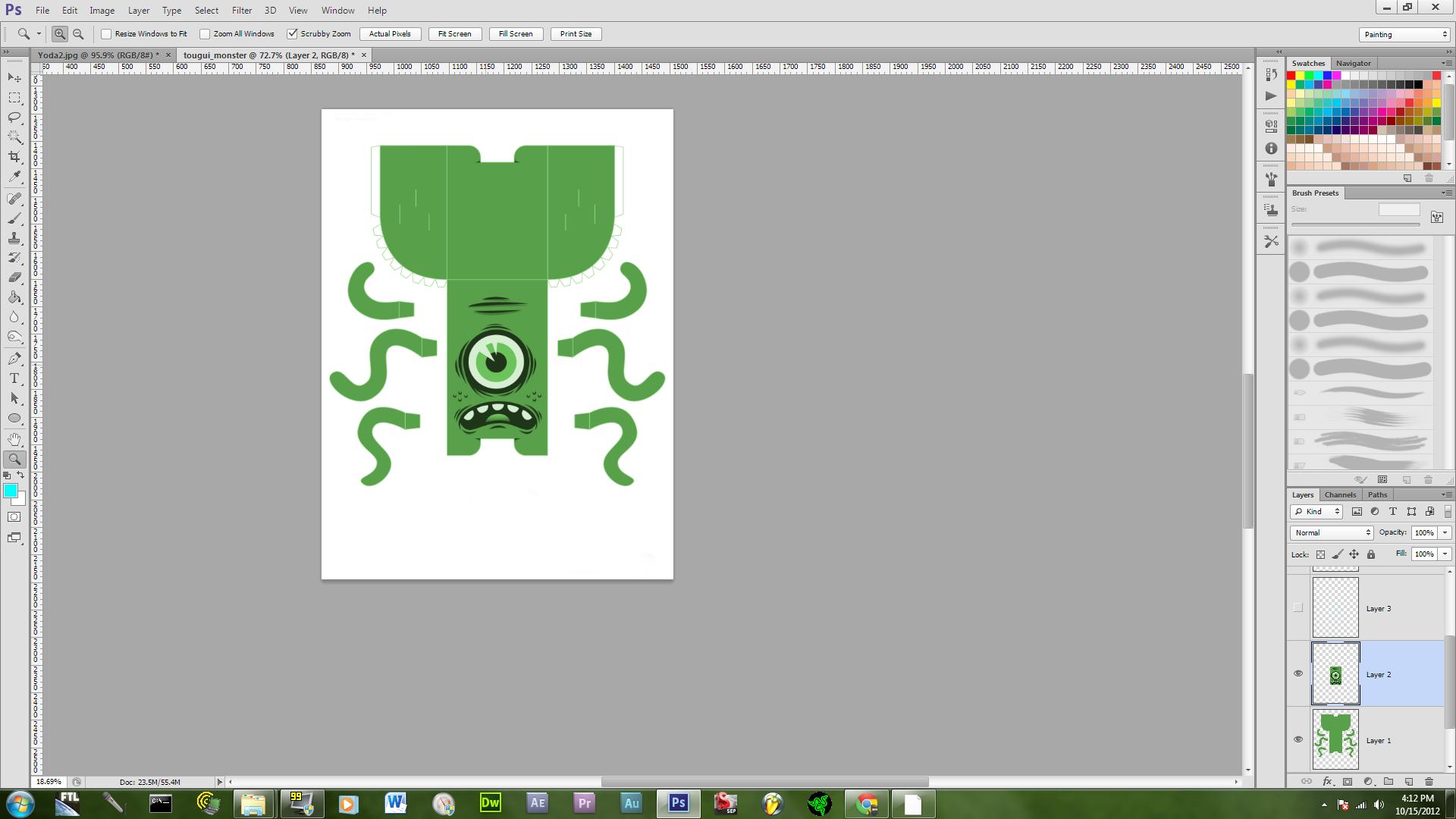
Task: Select the Rectangular Marquee tool
Action: pyautogui.click(x=14, y=98)
